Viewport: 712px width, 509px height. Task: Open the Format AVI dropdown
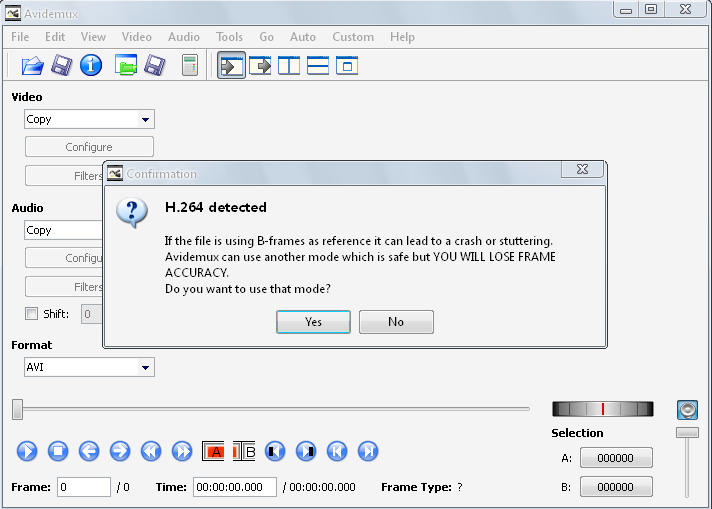tap(89, 367)
